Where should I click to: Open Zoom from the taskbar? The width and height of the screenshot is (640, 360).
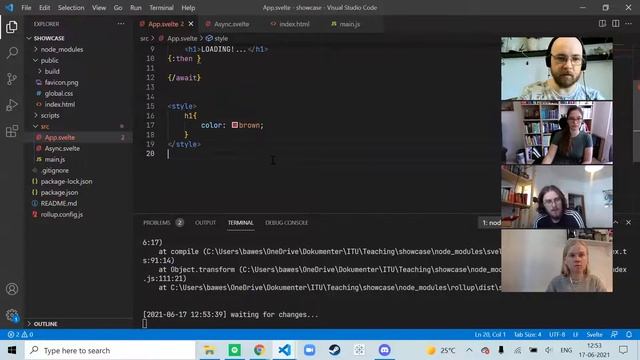[x=309, y=350]
